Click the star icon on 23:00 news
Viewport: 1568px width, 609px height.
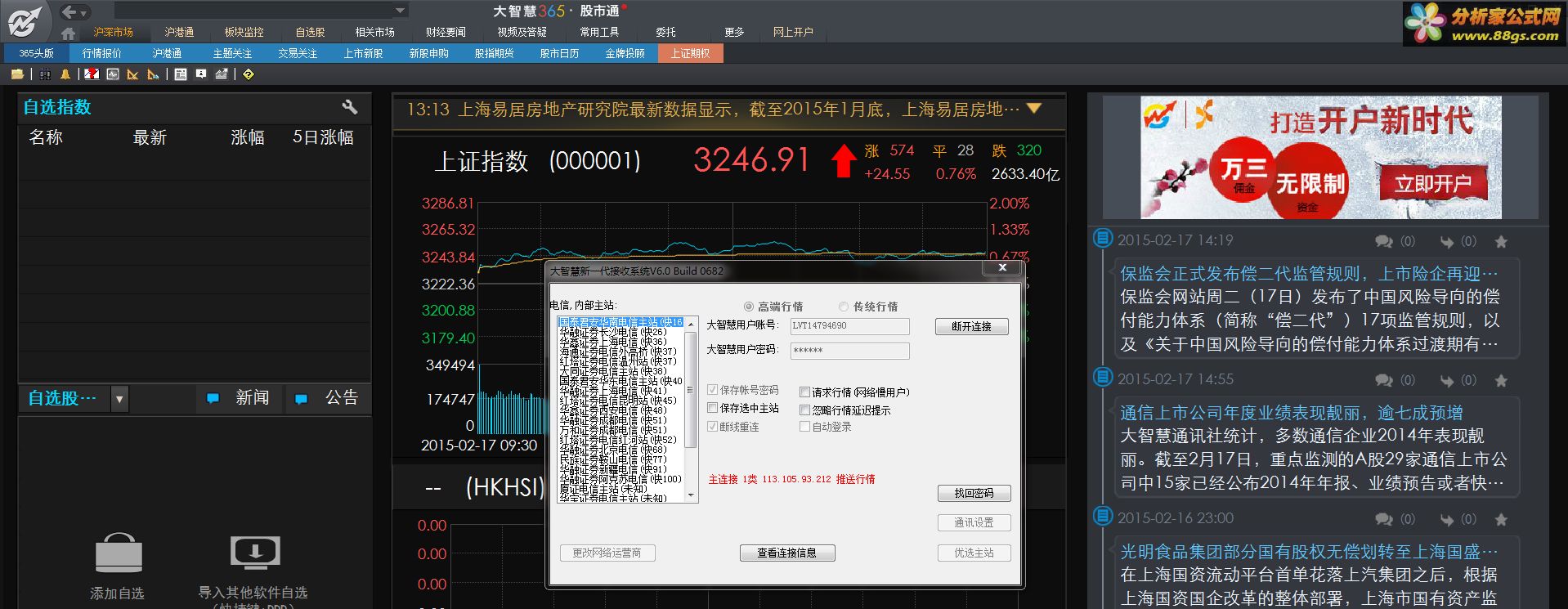point(1501,520)
